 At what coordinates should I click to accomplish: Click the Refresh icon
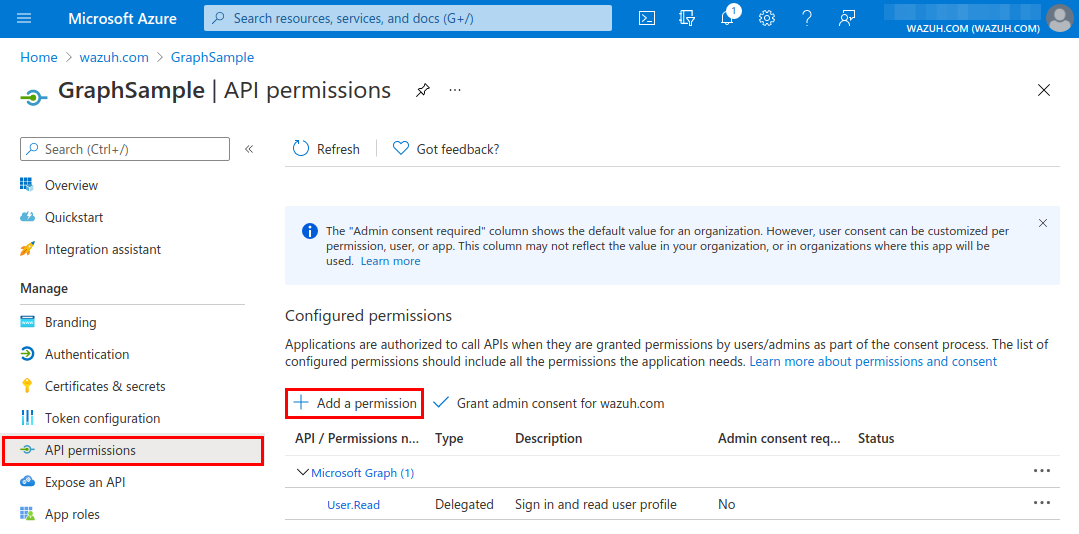point(301,149)
